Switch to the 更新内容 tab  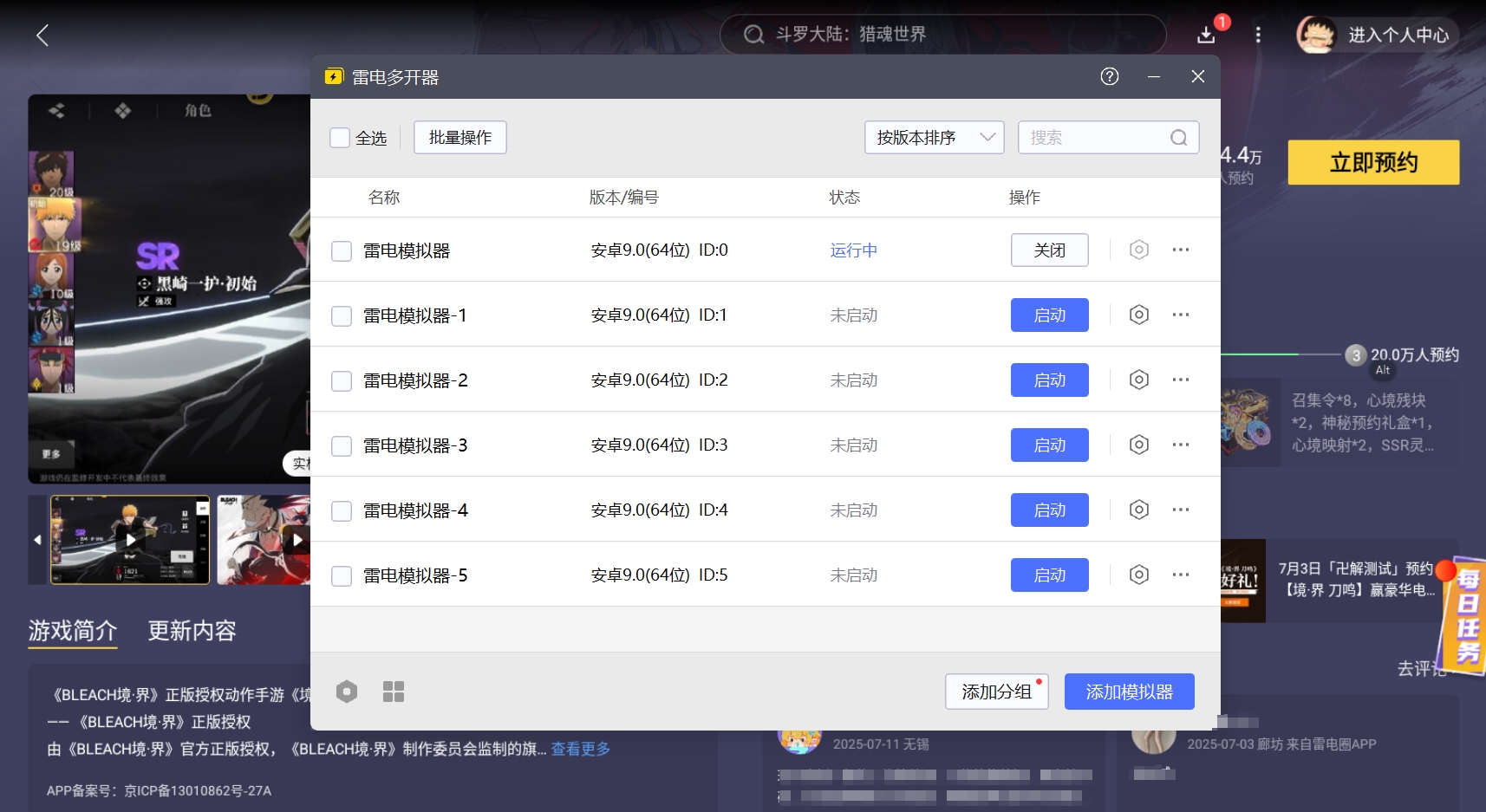click(x=192, y=631)
